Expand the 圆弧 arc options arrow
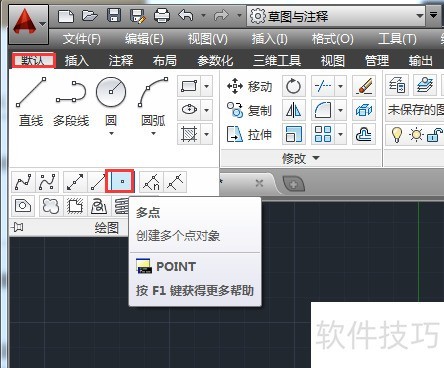Screen dimensions: 444x368 pyautogui.click(x=153, y=133)
